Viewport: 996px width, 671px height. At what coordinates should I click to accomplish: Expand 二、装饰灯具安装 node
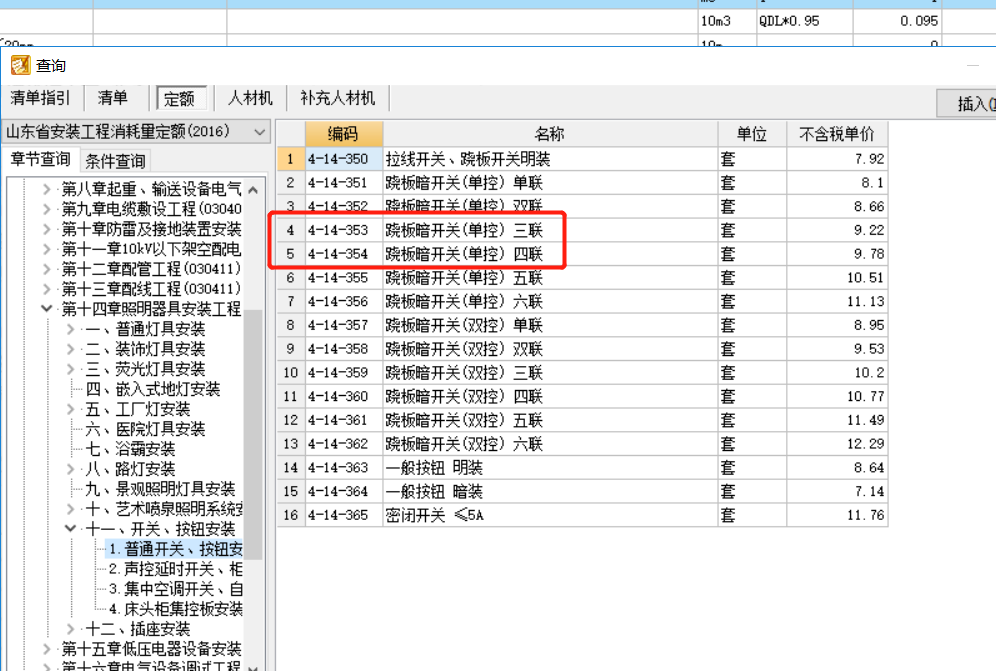point(71,349)
